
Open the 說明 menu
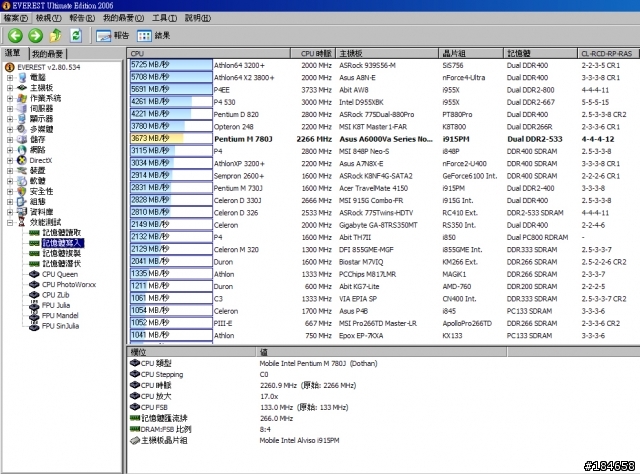coord(198,18)
